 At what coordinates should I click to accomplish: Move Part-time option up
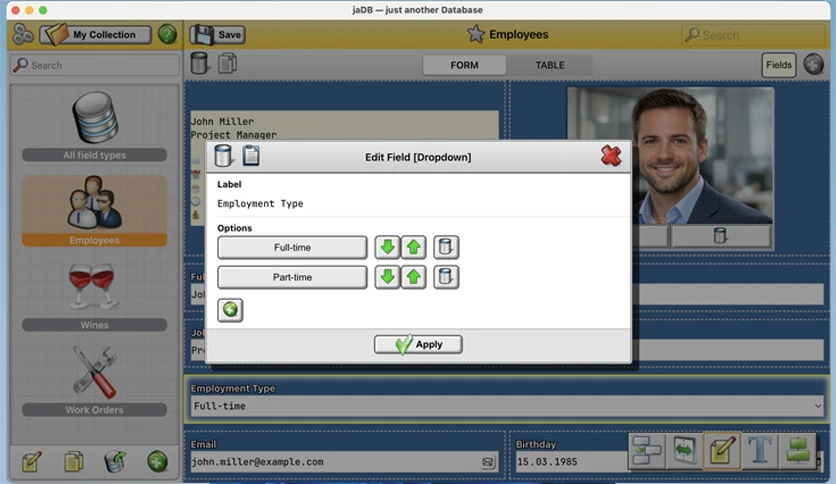pyautogui.click(x=413, y=277)
